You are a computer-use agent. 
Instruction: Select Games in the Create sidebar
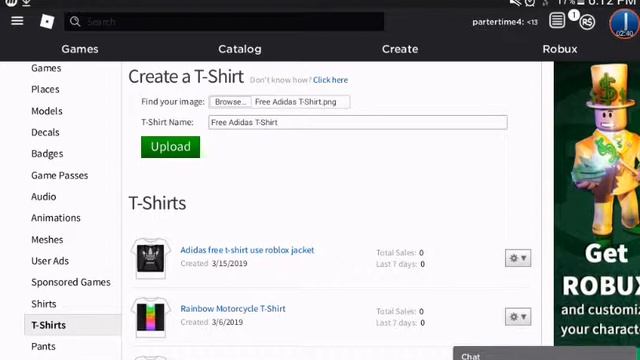tap(46, 68)
